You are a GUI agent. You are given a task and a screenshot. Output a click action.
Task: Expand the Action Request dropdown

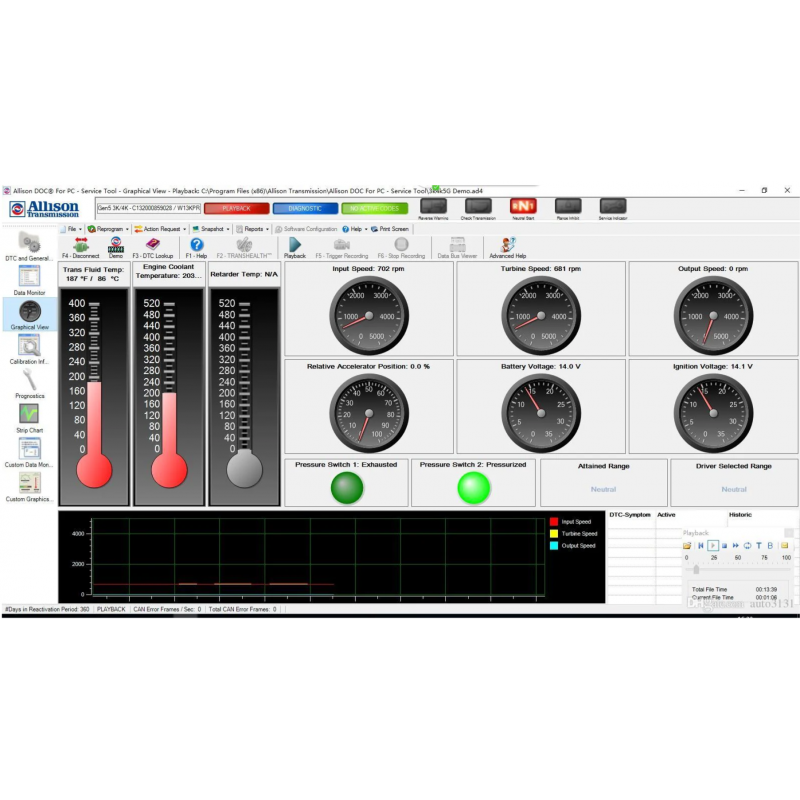click(x=161, y=229)
